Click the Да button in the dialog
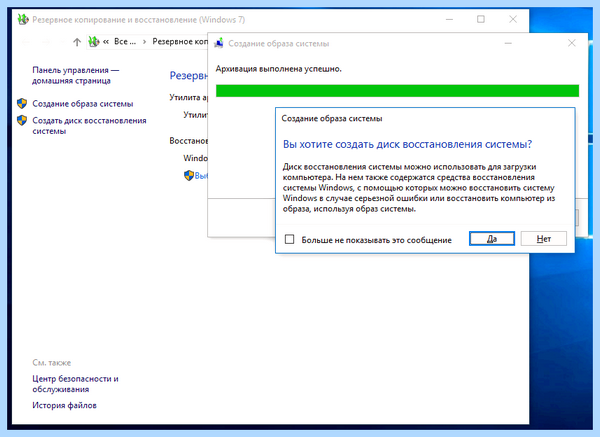The height and width of the screenshot is (437, 600). (x=492, y=239)
